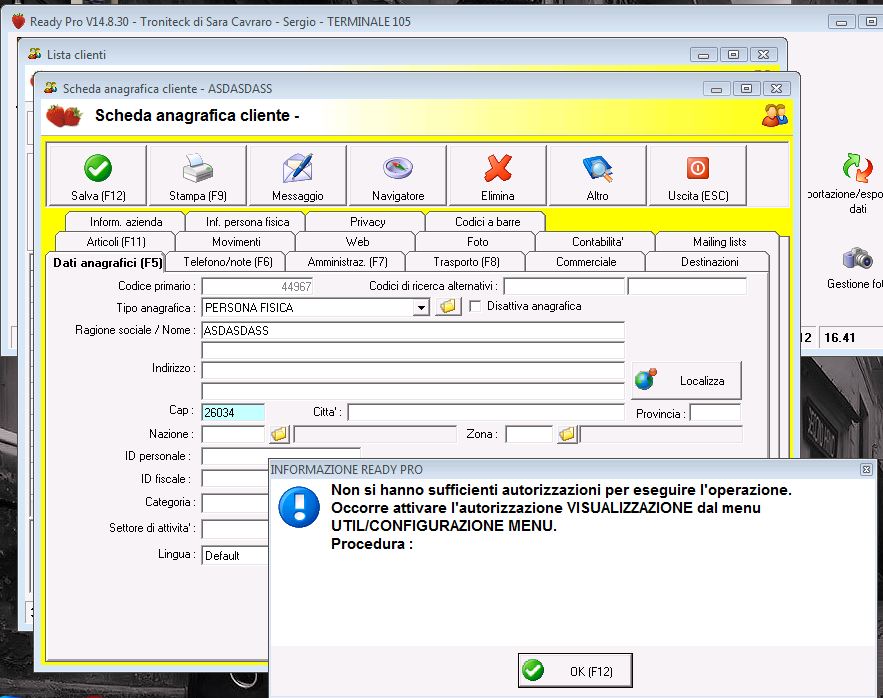Switch to Inf. persona fisica tab
The height and width of the screenshot is (698, 883).
pyautogui.click(x=247, y=222)
